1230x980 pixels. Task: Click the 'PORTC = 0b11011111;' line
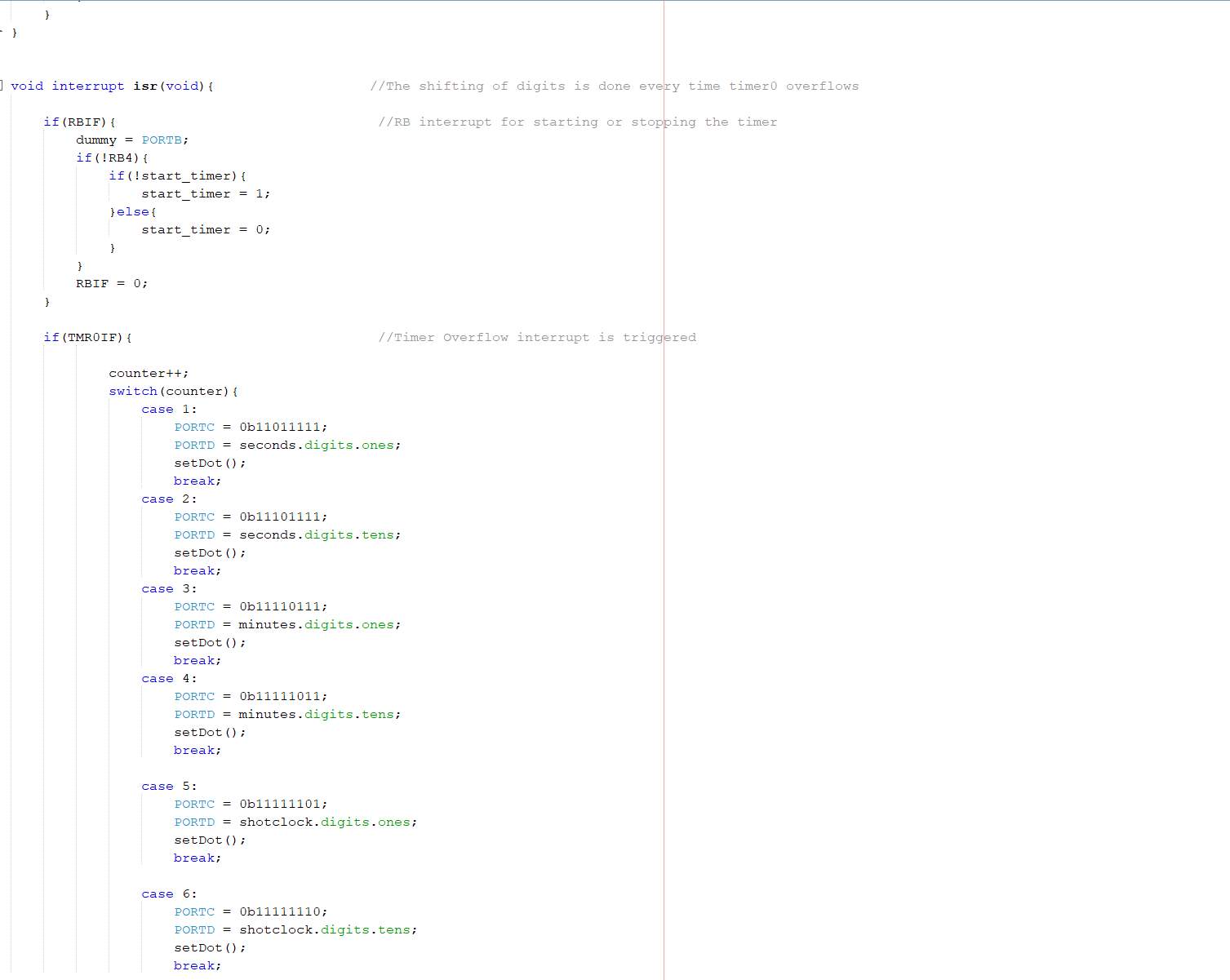[x=251, y=427]
